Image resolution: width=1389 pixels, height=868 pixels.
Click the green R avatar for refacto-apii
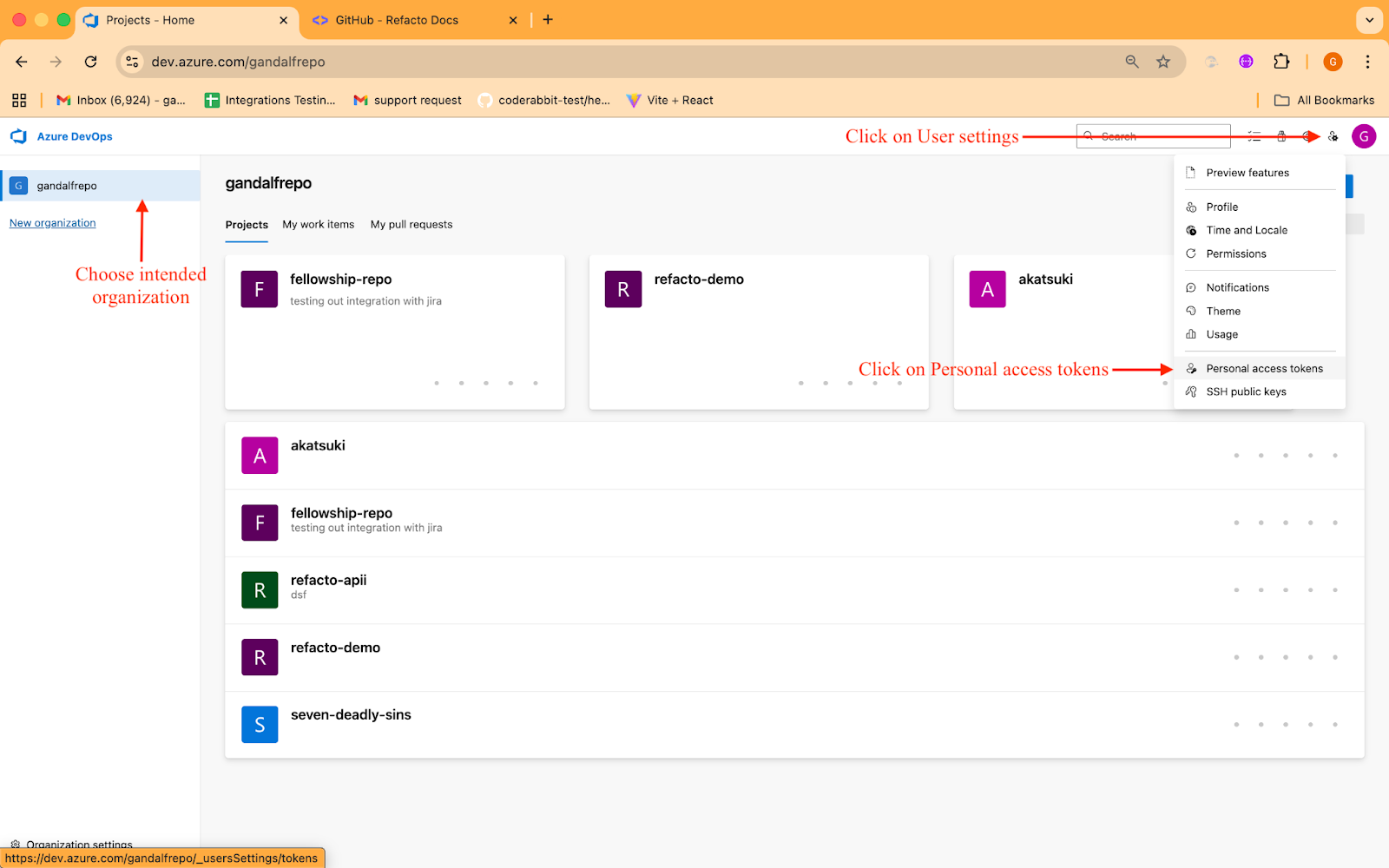(260, 590)
